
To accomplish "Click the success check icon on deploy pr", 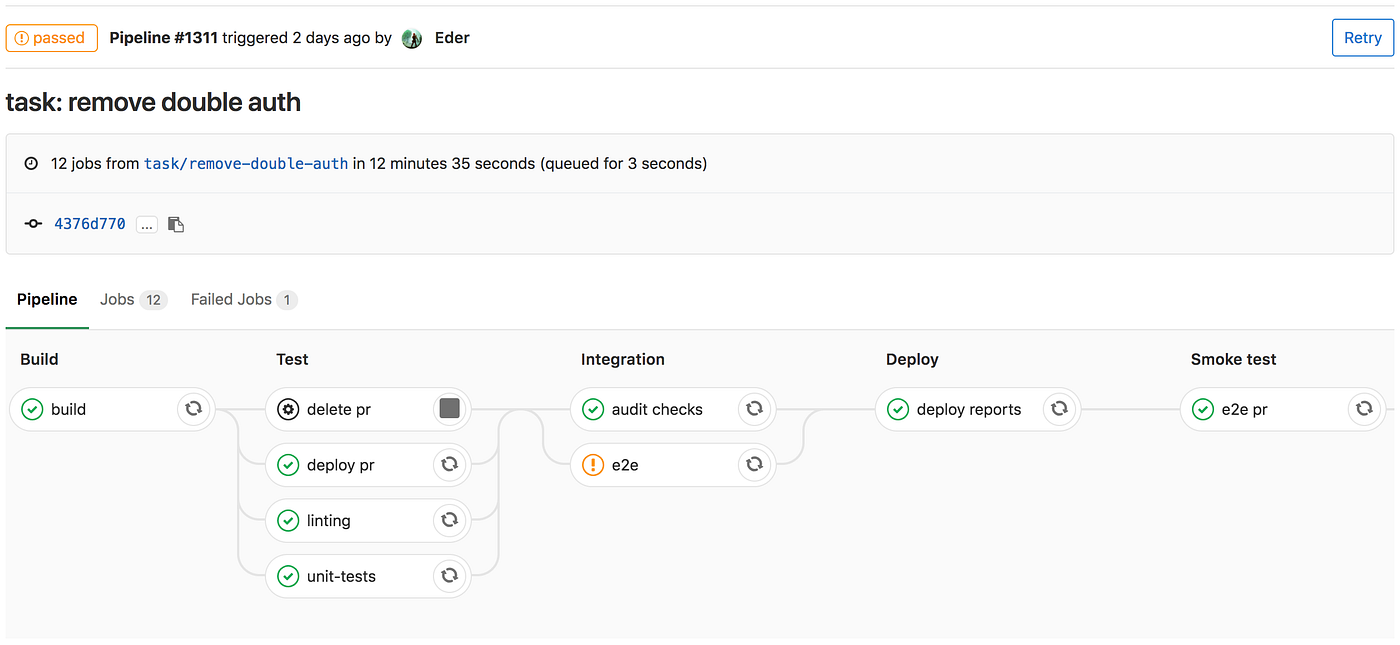I will [288, 464].
